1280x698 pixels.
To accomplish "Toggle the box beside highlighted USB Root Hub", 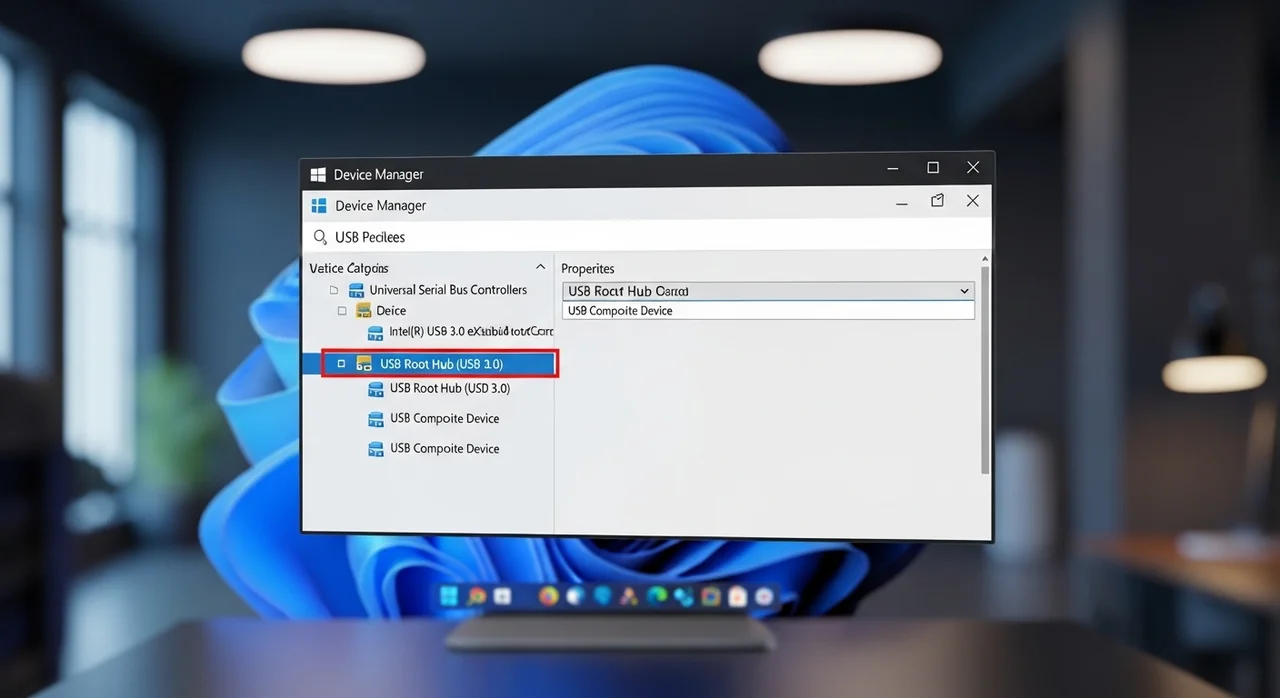I will click(341, 365).
